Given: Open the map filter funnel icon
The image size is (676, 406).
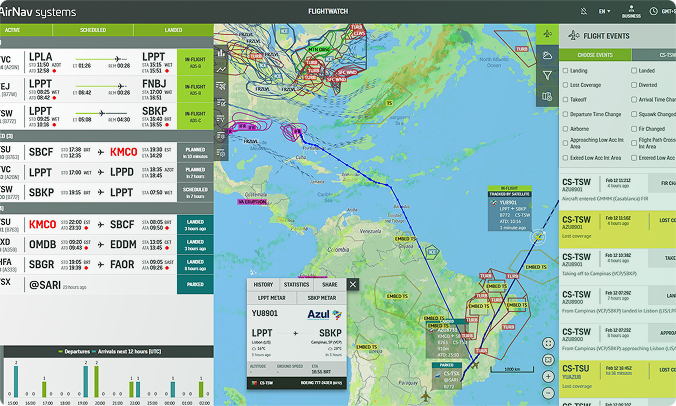Looking at the screenshot, I should (x=547, y=75).
